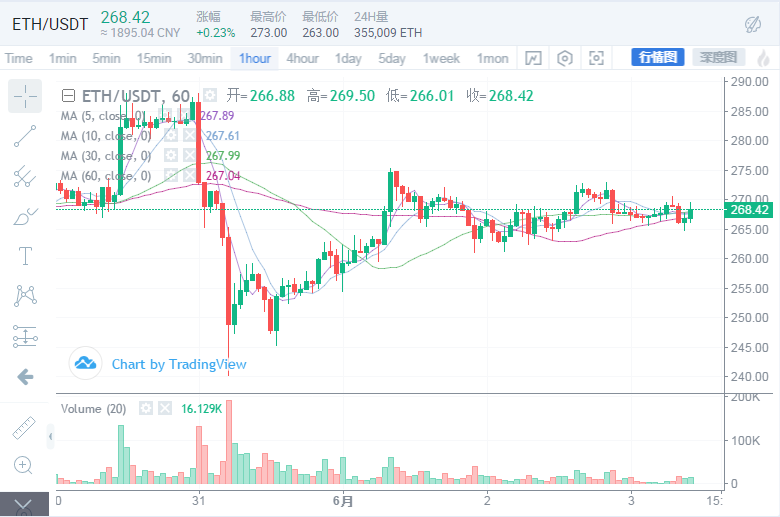Expand the bottom panel chevron
Image resolution: width=780 pixels, height=517 pixels.
coord(25,505)
